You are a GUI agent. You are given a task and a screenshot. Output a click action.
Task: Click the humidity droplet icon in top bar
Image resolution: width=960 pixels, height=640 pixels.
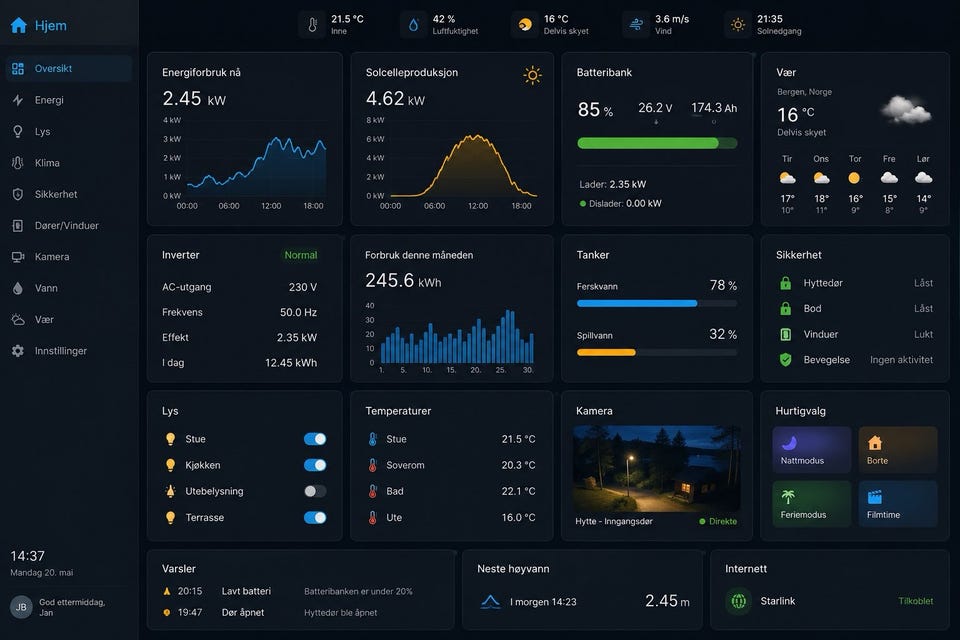click(414, 25)
